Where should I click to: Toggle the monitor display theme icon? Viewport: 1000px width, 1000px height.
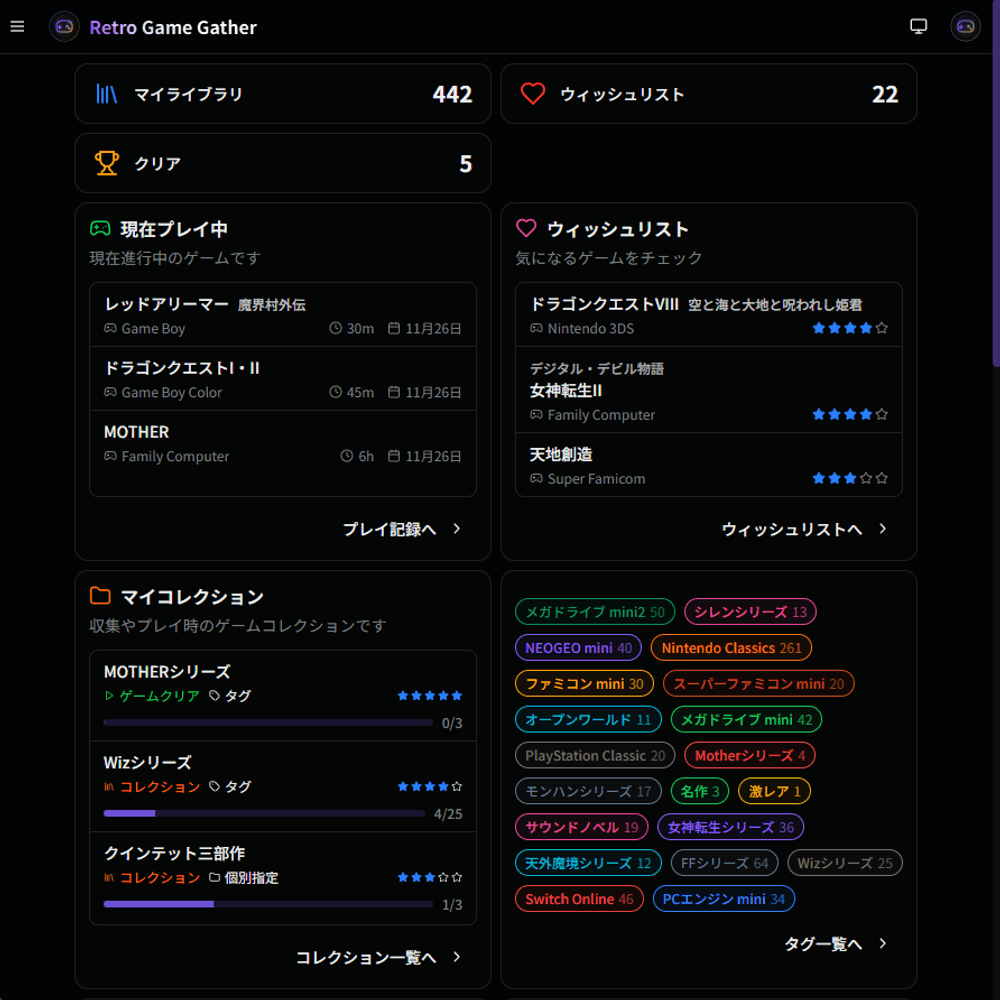(918, 27)
